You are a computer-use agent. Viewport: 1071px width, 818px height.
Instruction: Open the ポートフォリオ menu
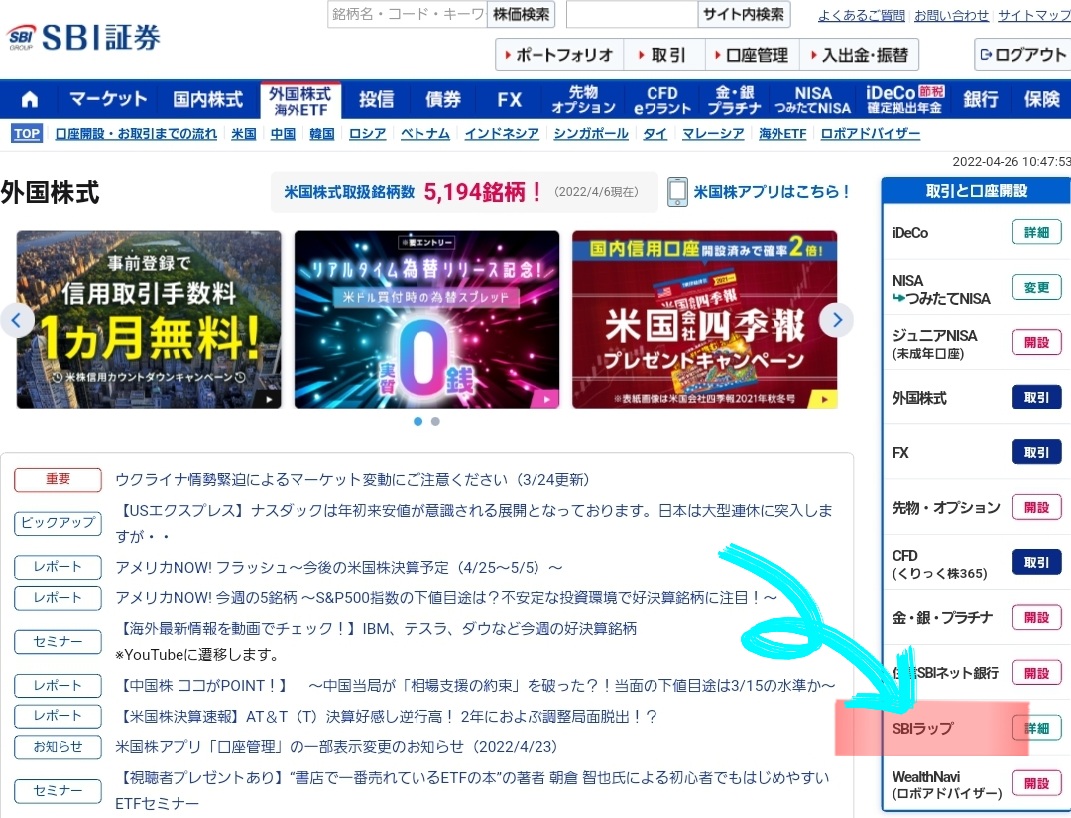pos(559,55)
